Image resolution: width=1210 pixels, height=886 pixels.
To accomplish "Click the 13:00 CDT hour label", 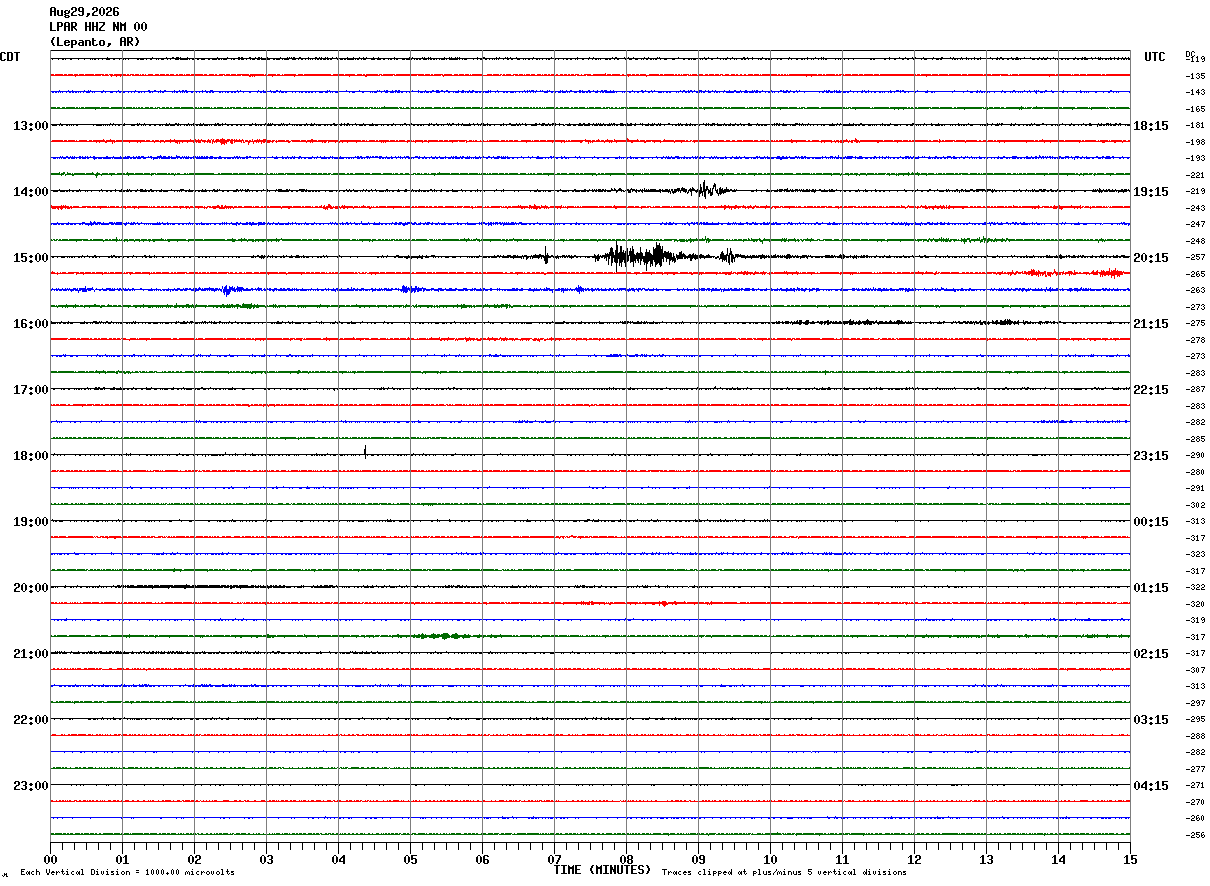I will [30, 126].
